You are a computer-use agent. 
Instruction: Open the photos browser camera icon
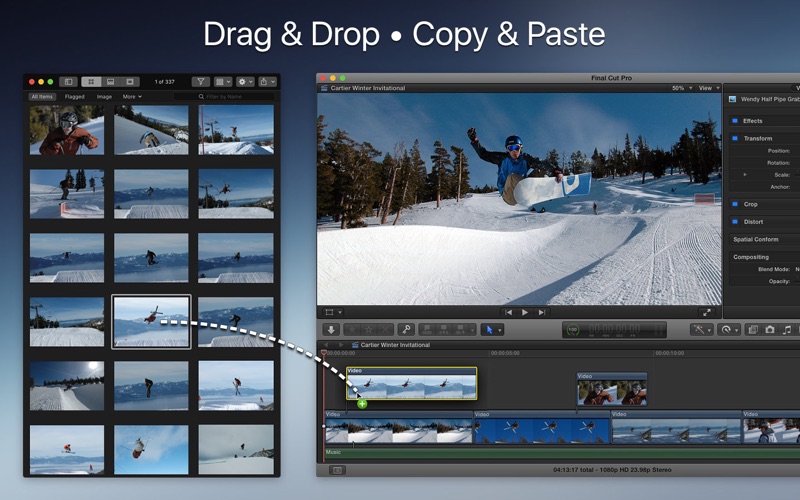pyautogui.click(x=769, y=329)
